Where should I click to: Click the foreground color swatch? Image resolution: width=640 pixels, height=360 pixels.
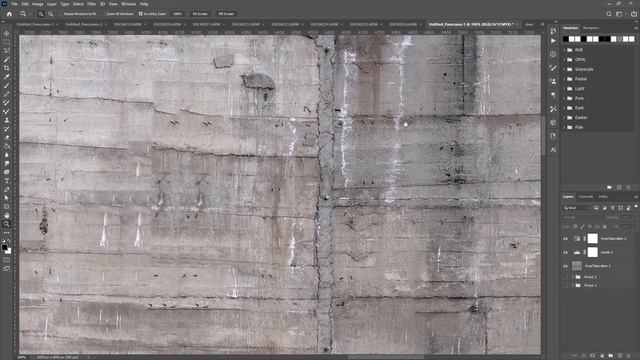pyautogui.click(x=4, y=247)
